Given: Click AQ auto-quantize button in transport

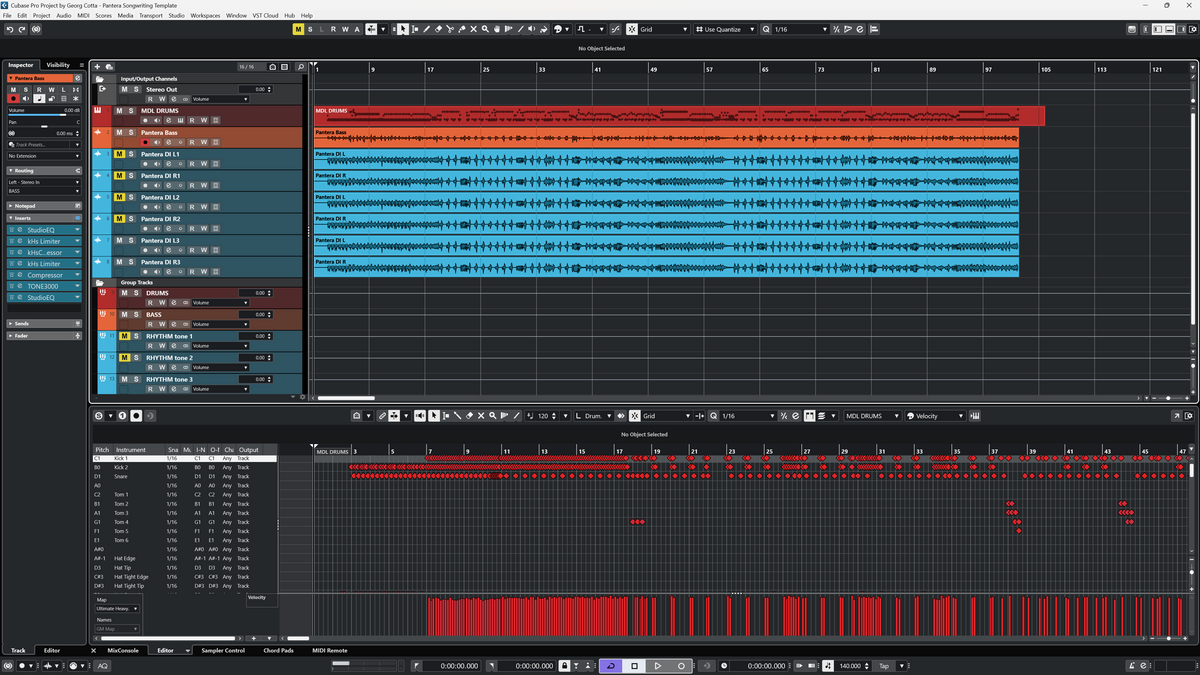Looking at the screenshot, I should [103, 665].
